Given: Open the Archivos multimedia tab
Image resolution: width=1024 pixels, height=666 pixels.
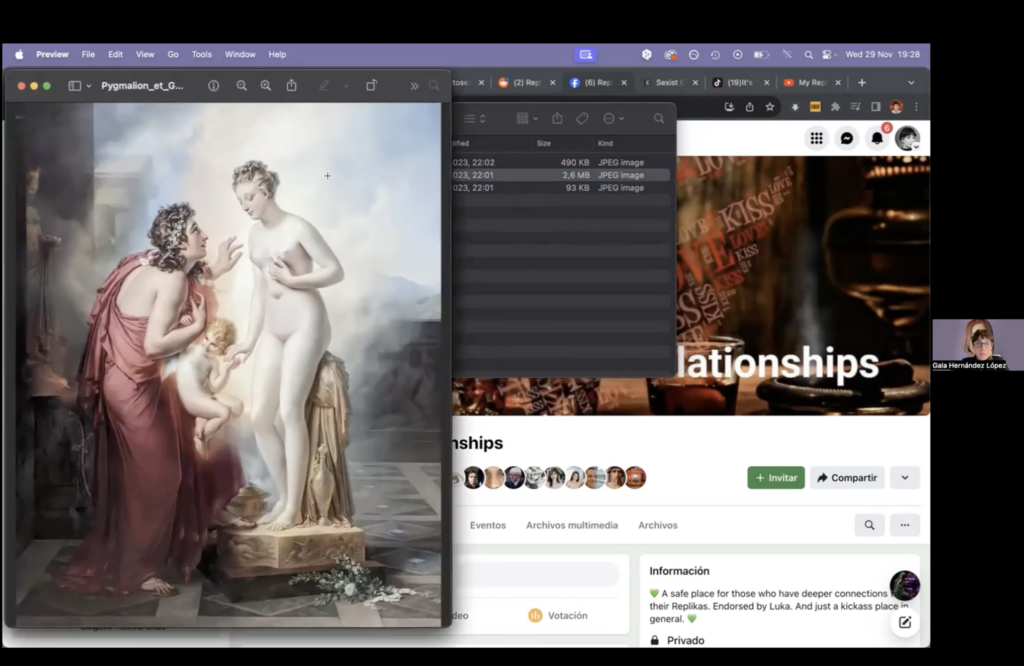Looking at the screenshot, I should (x=571, y=526).
